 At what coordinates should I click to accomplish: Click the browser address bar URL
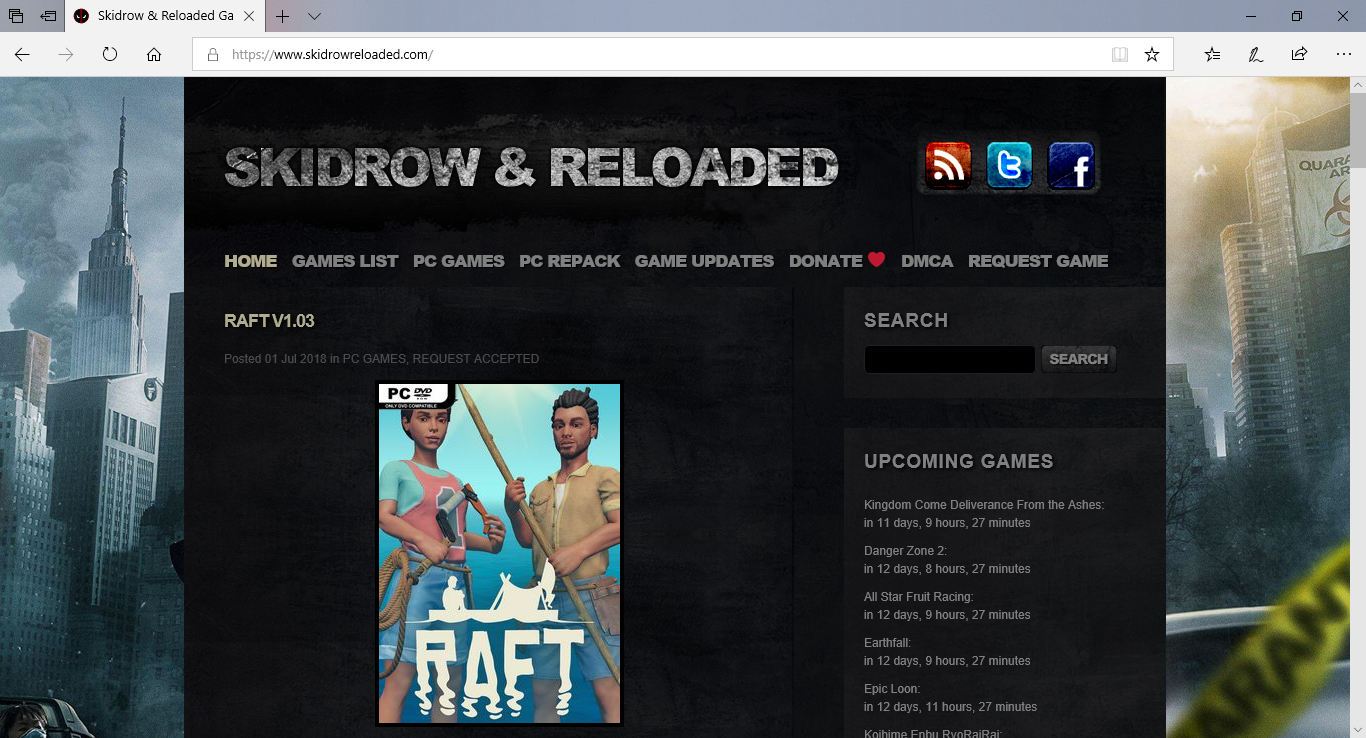click(x=333, y=55)
